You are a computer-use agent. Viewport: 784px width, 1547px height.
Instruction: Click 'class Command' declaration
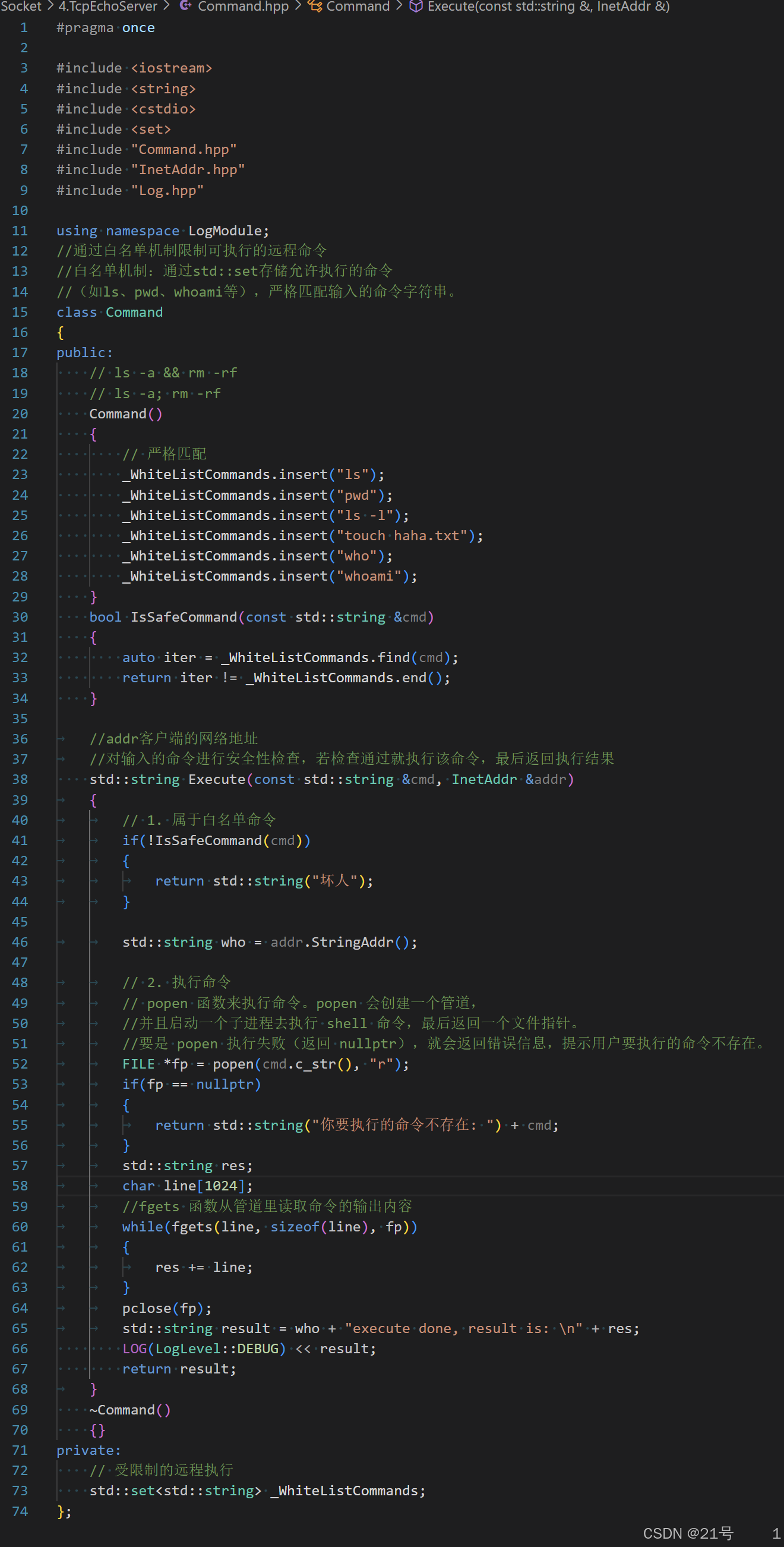click(x=110, y=312)
